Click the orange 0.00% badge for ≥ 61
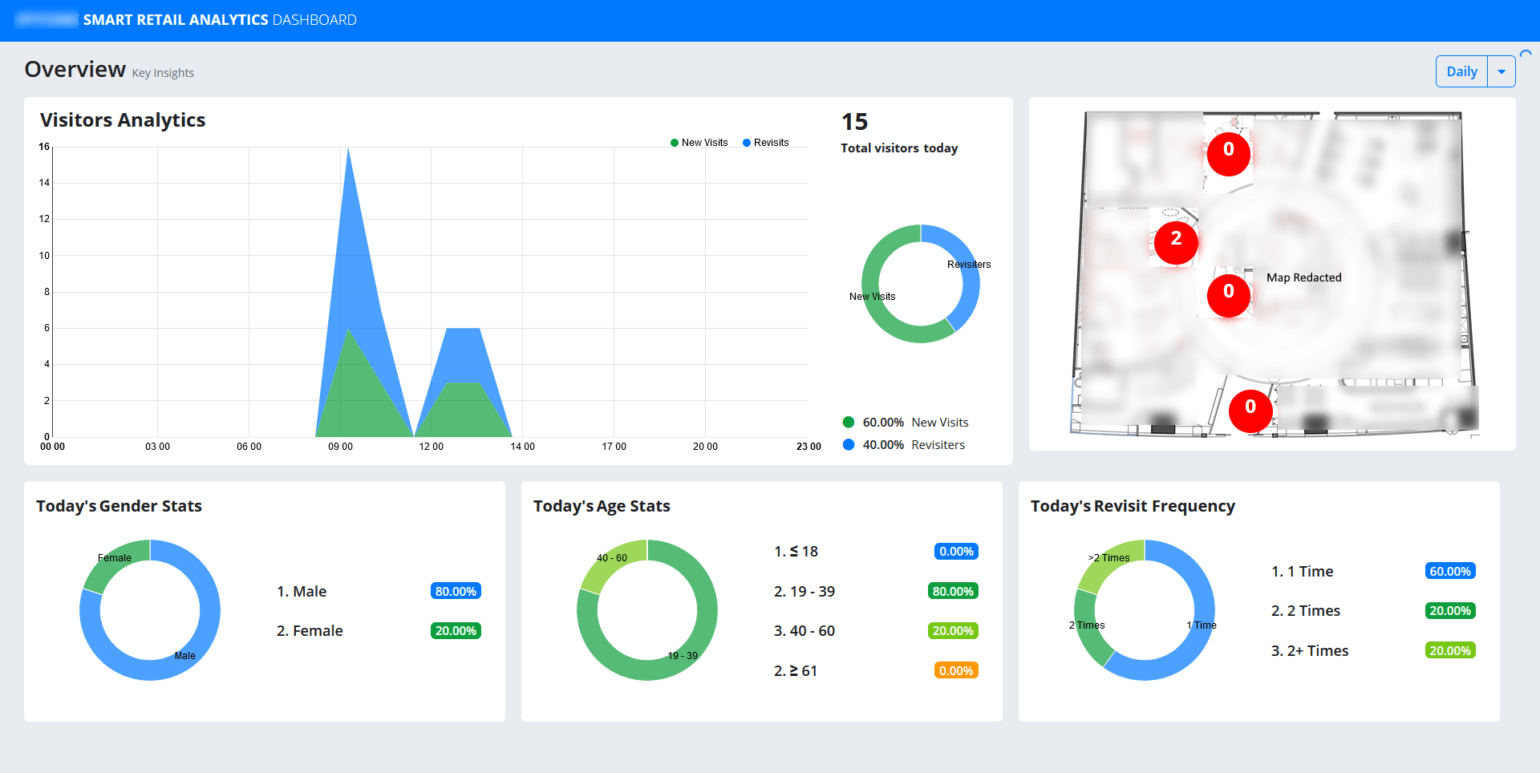Image resolution: width=1540 pixels, height=773 pixels. (956, 671)
